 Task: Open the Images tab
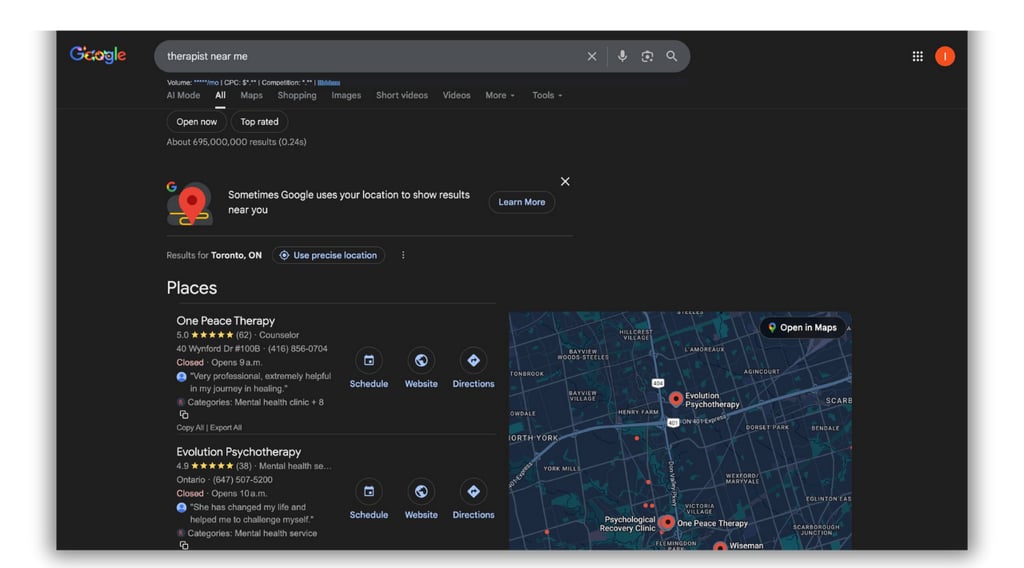click(346, 95)
